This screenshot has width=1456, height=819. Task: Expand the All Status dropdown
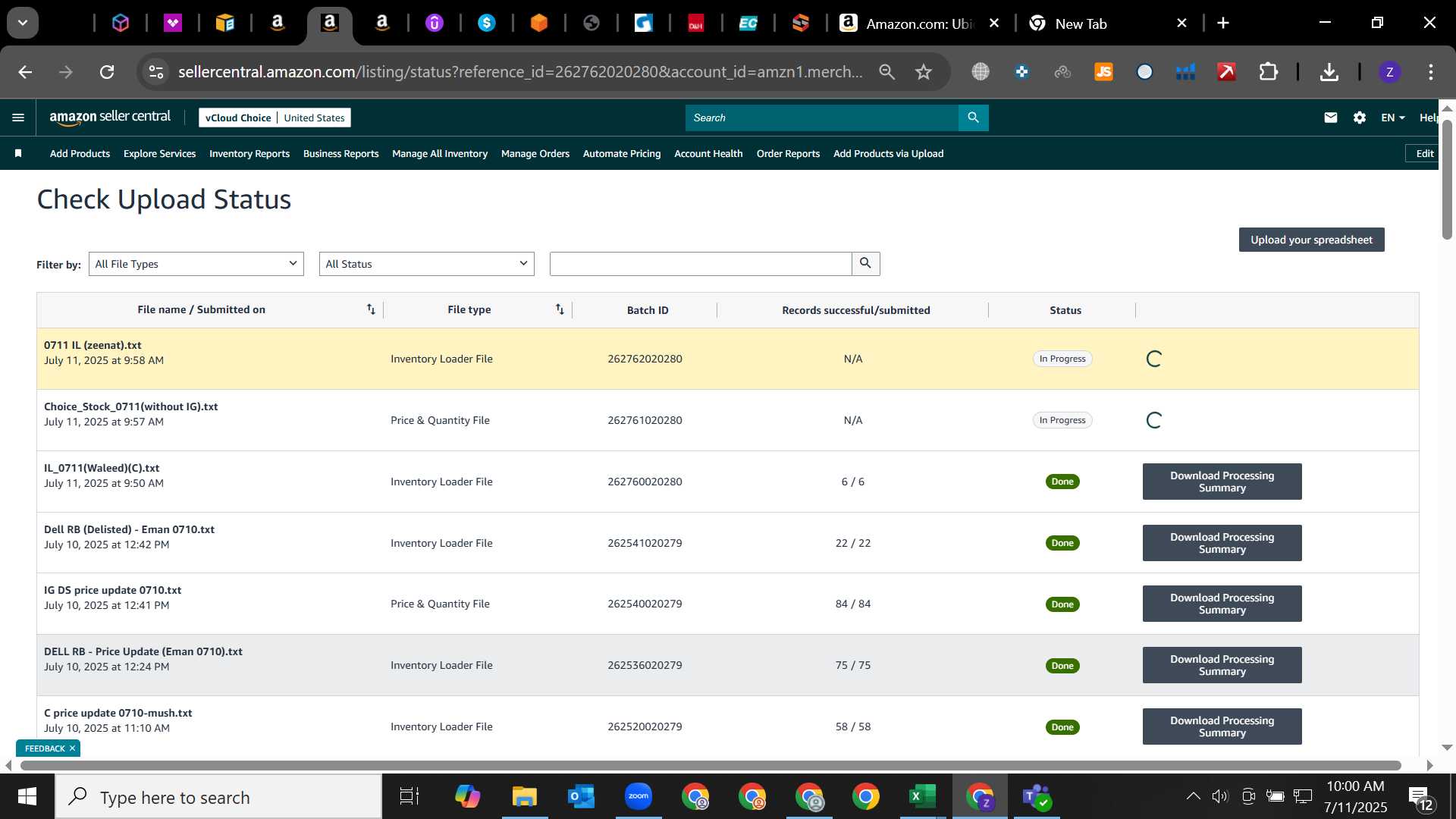426,263
